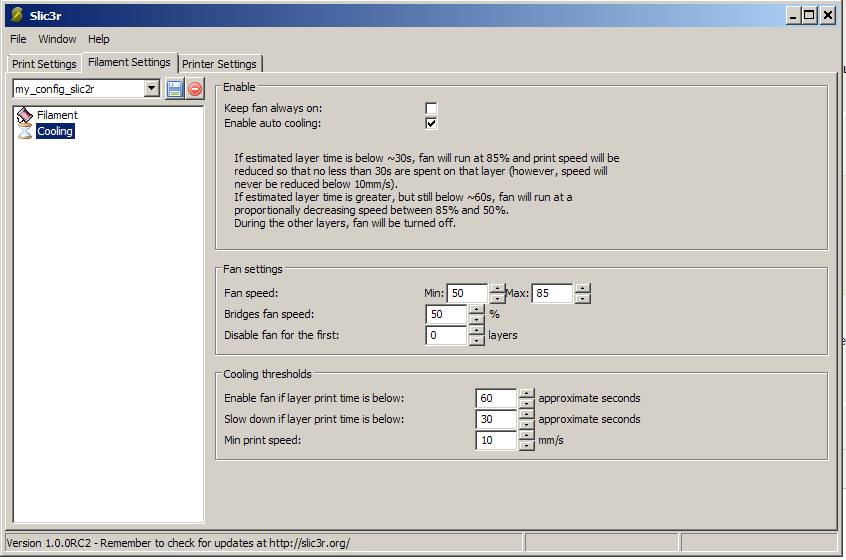Decrease the Min print speed value
Screen dimensions: 846x560
[x=527, y=445]
